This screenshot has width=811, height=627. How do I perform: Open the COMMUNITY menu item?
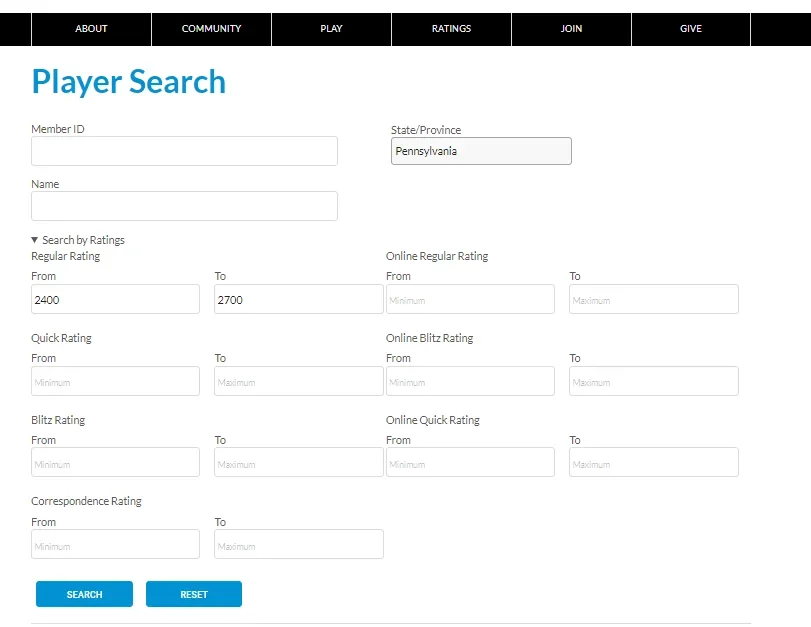tap(211, 29)
